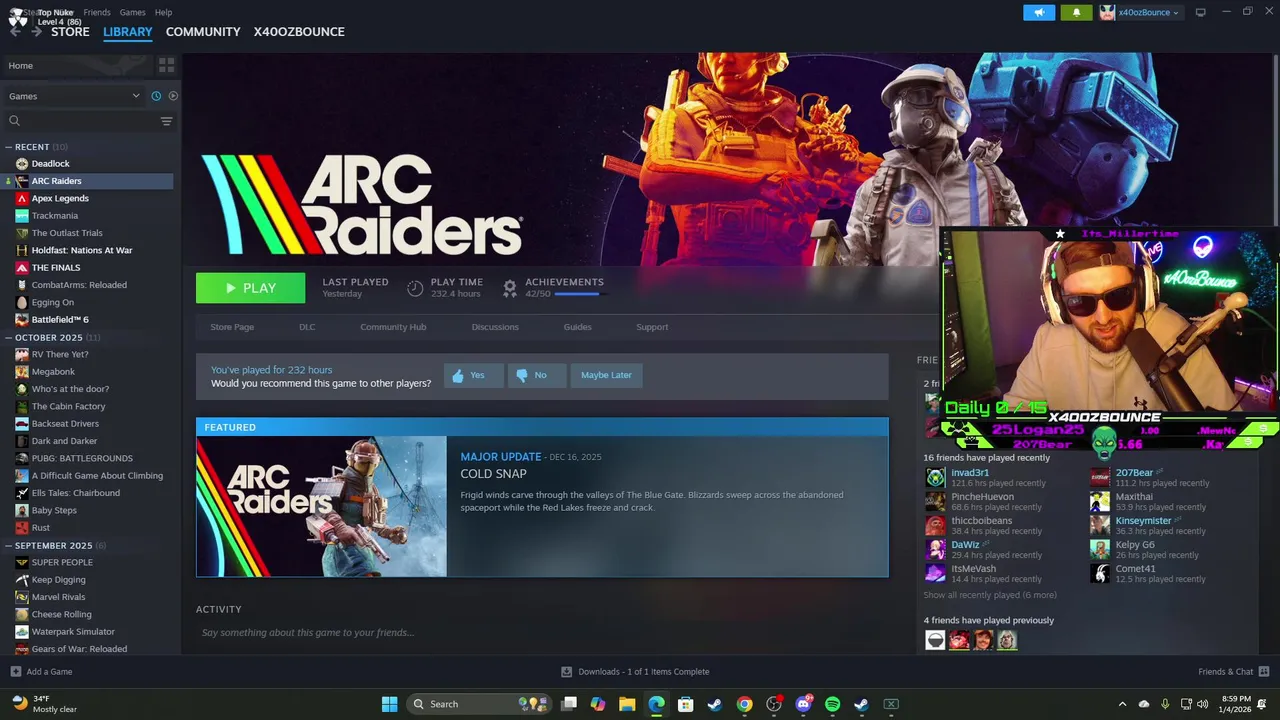Open the Friends menu
The height and width of the screenshot is (720, 1280).
pyautogui.click(x=97, y=12)
